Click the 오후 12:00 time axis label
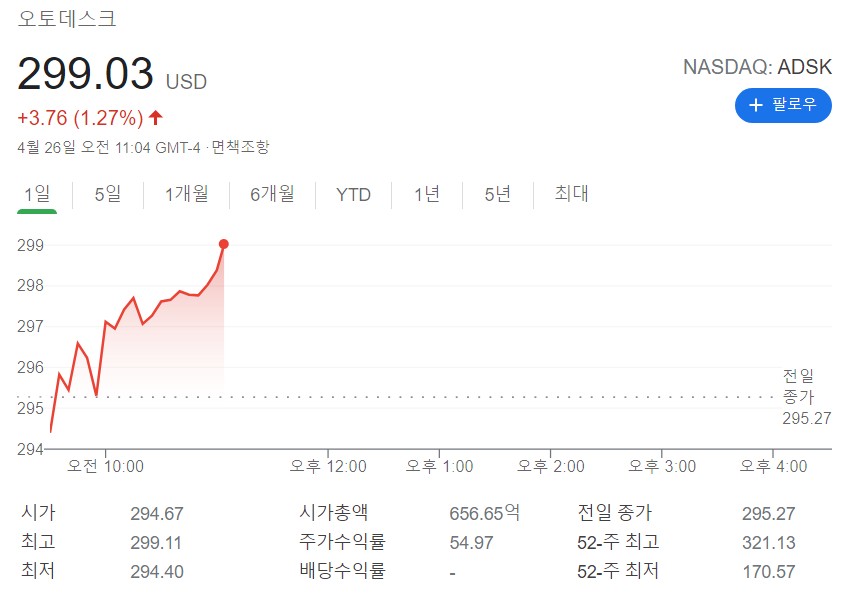This screenshot has width=855, height=597. pyautogui.click(x=328, y=467)
